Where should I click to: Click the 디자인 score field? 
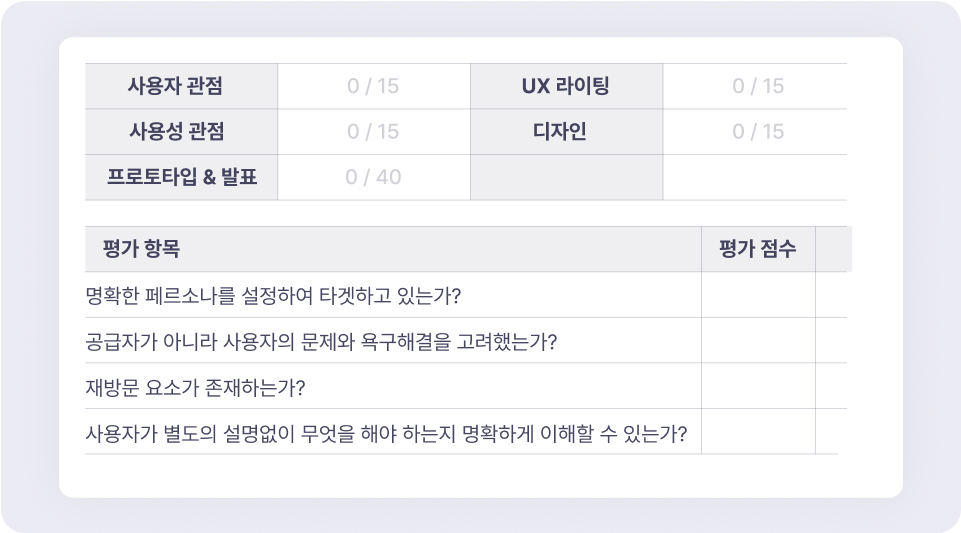coord(757,131)
